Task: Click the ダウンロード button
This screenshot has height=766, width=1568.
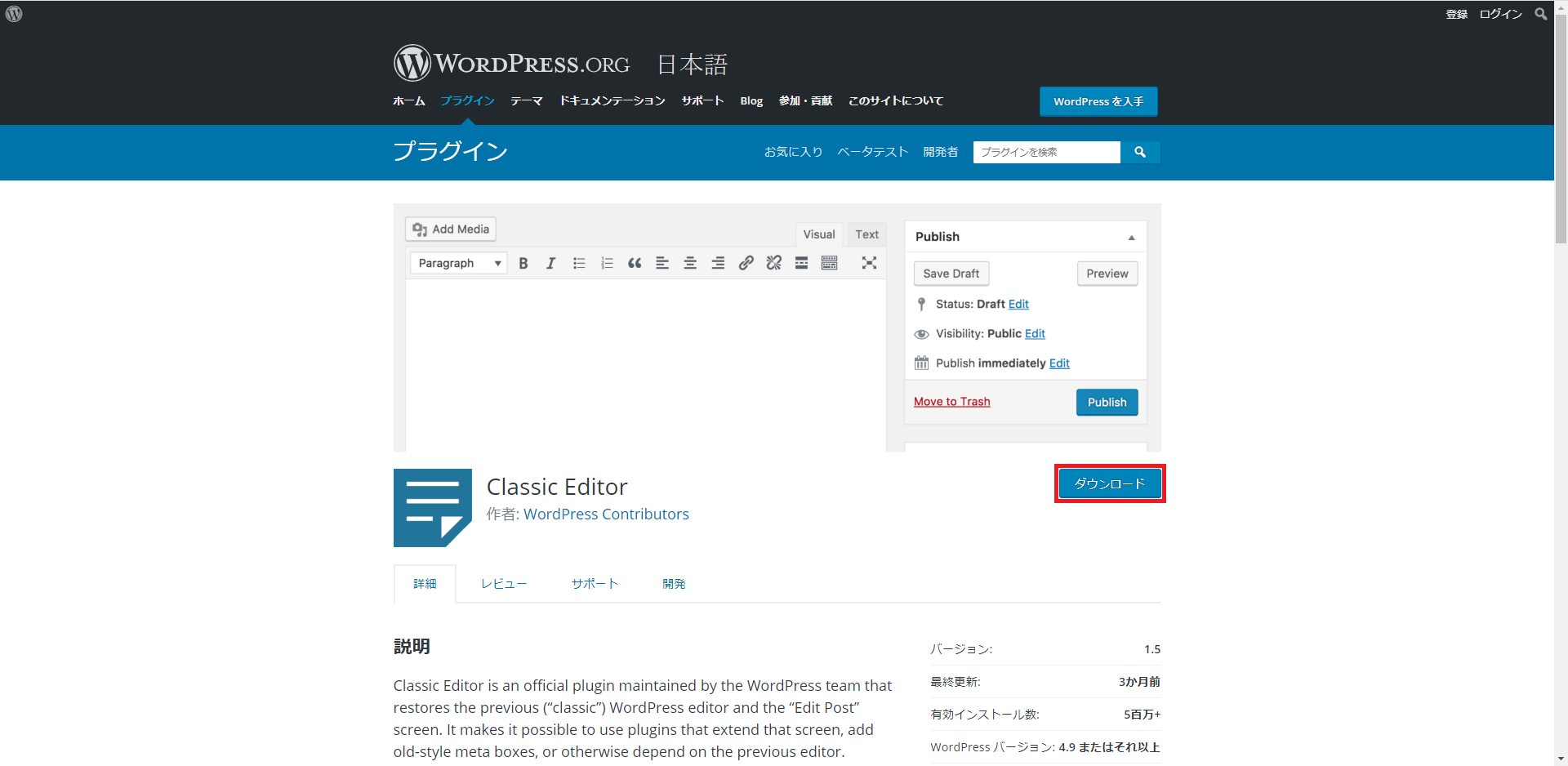Action: click(1109, 483)
